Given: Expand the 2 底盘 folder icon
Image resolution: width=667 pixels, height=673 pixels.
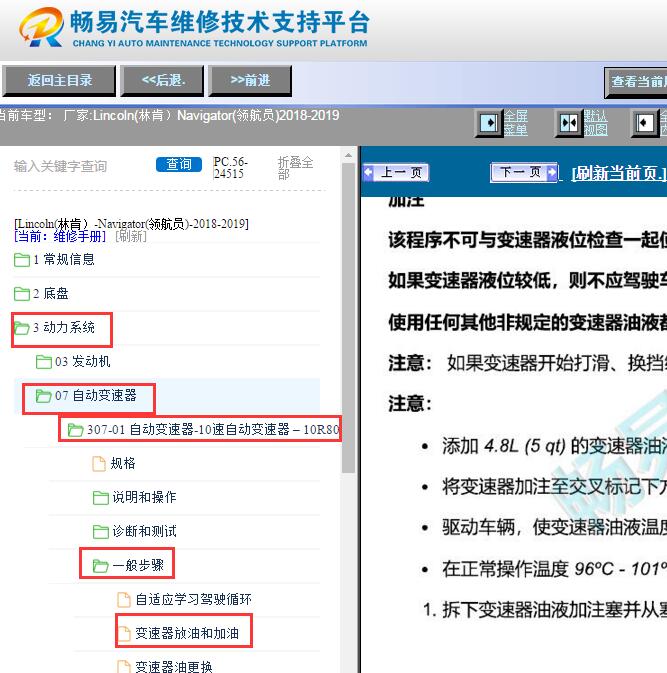Looking at the screenshot, I should pyautogui.click(x=21, y=294).
